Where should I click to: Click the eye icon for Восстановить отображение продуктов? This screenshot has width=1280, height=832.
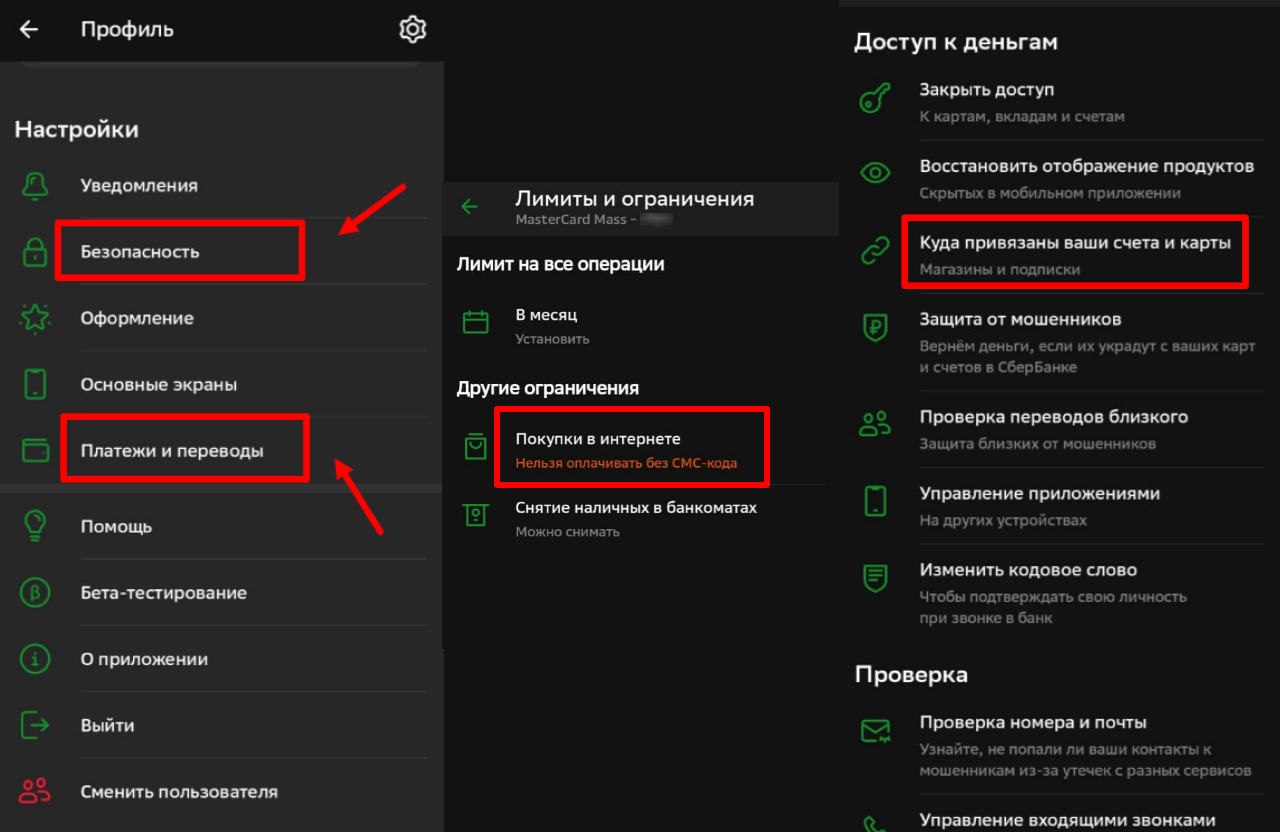tap(875, 171)
